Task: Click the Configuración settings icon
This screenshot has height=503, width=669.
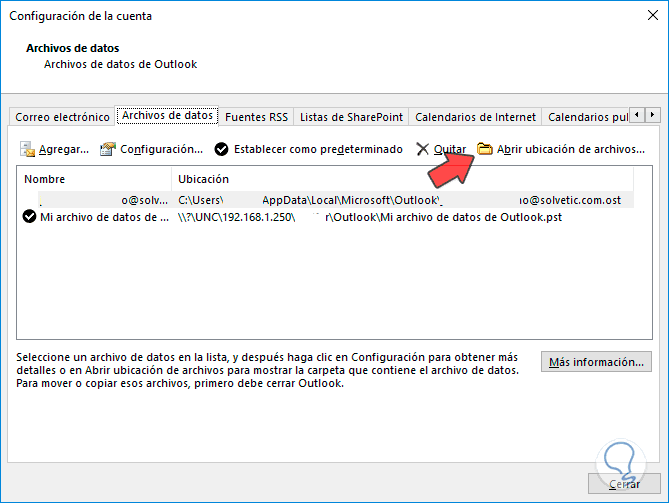Action: click(x=108, y=149)
